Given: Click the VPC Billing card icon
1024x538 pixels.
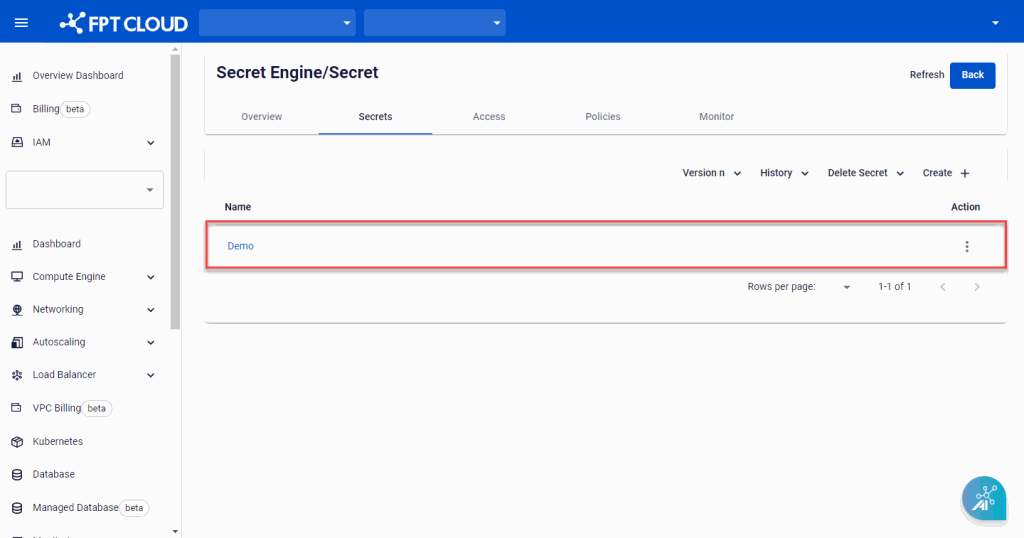Looking at the screenshot, I should (17, 407).
